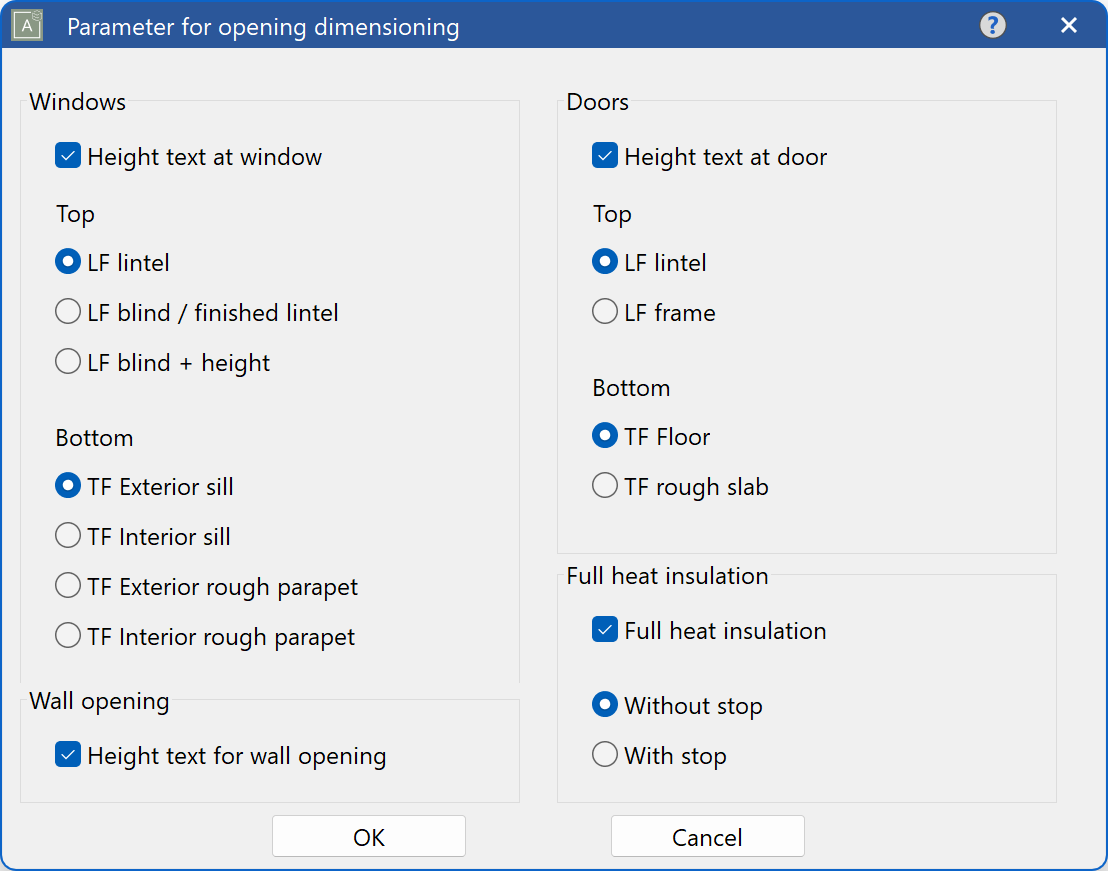Pick TF Exterior rough parapet option

(67, 586)
